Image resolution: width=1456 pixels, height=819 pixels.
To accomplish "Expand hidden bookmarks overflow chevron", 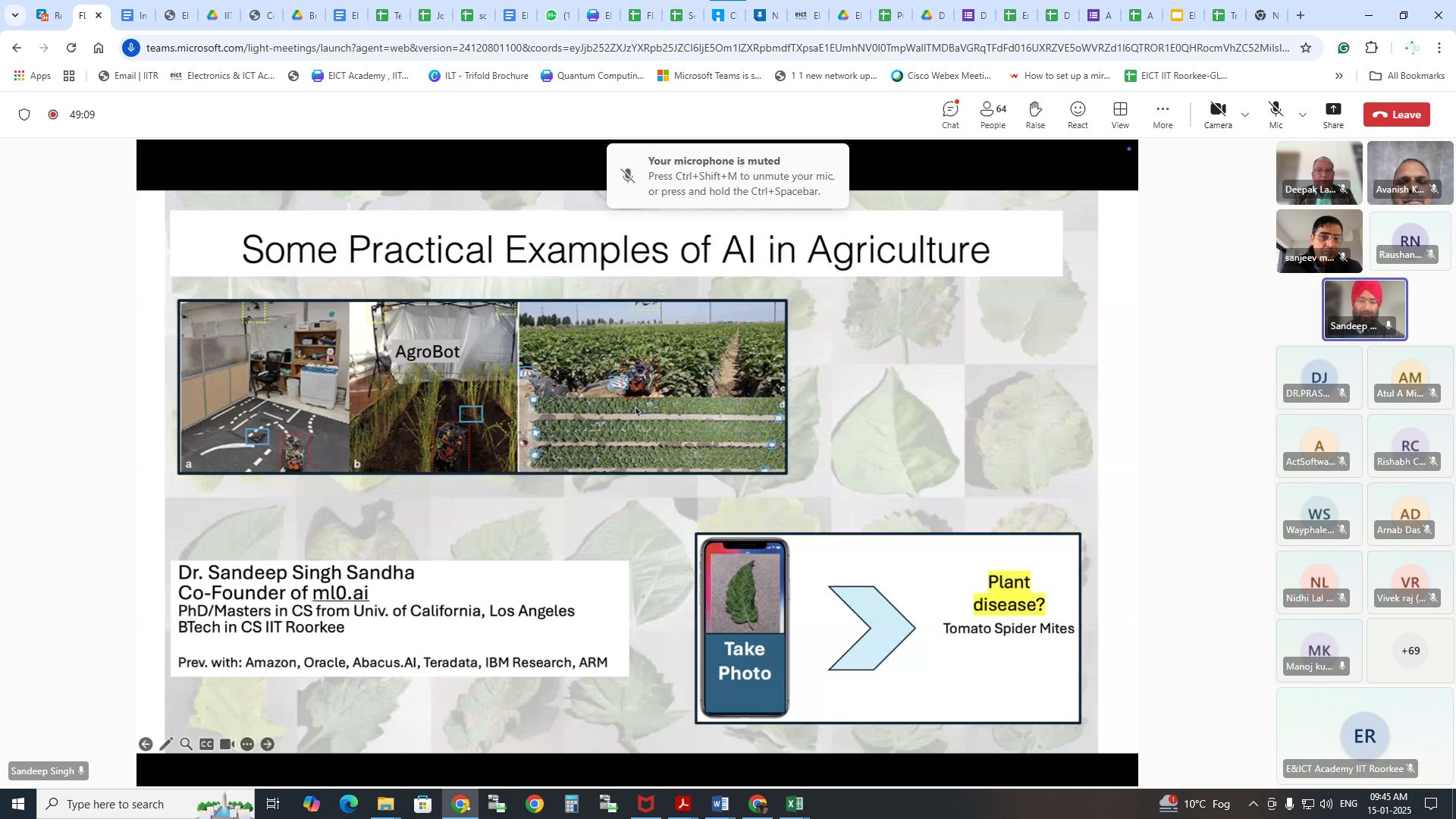I will click(1338, 76).
